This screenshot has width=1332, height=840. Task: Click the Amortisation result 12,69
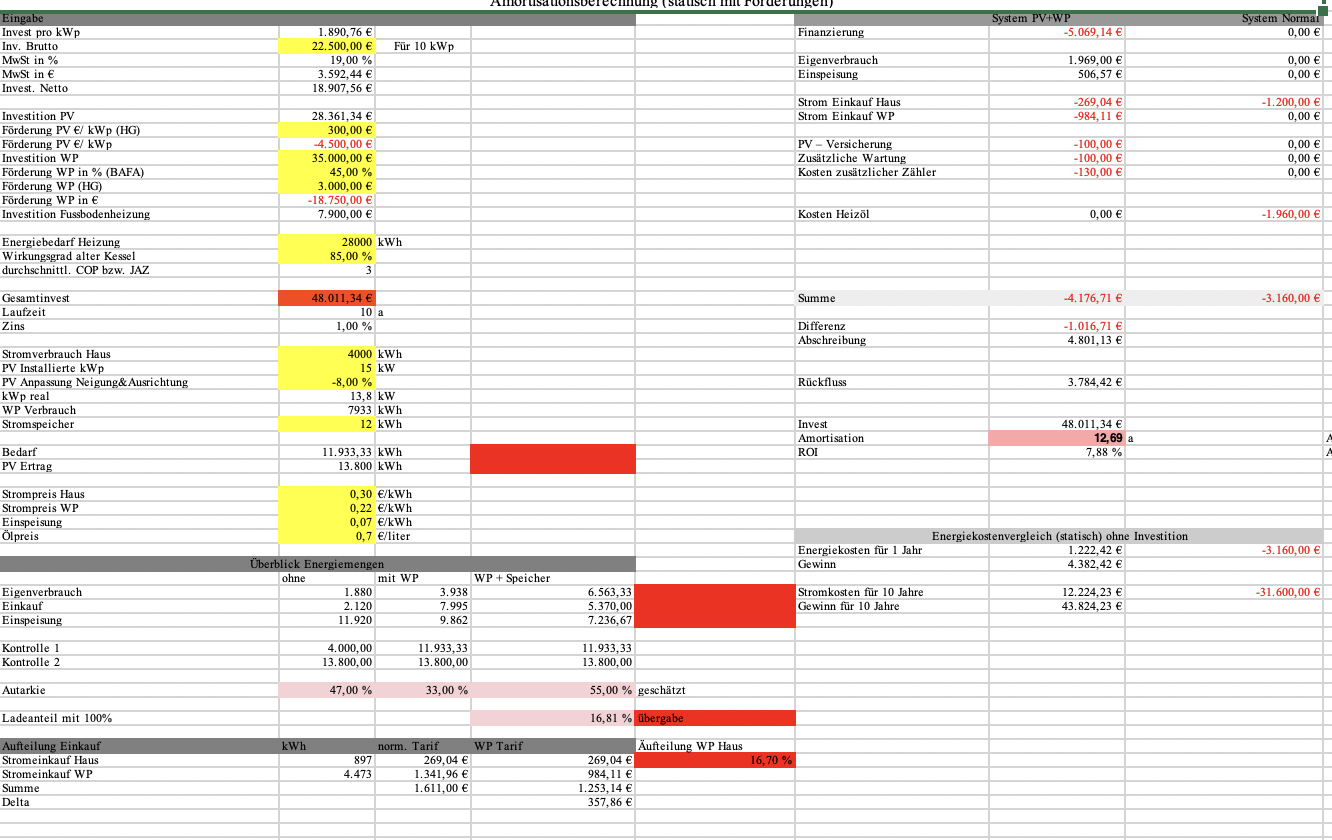[1057, 438]
